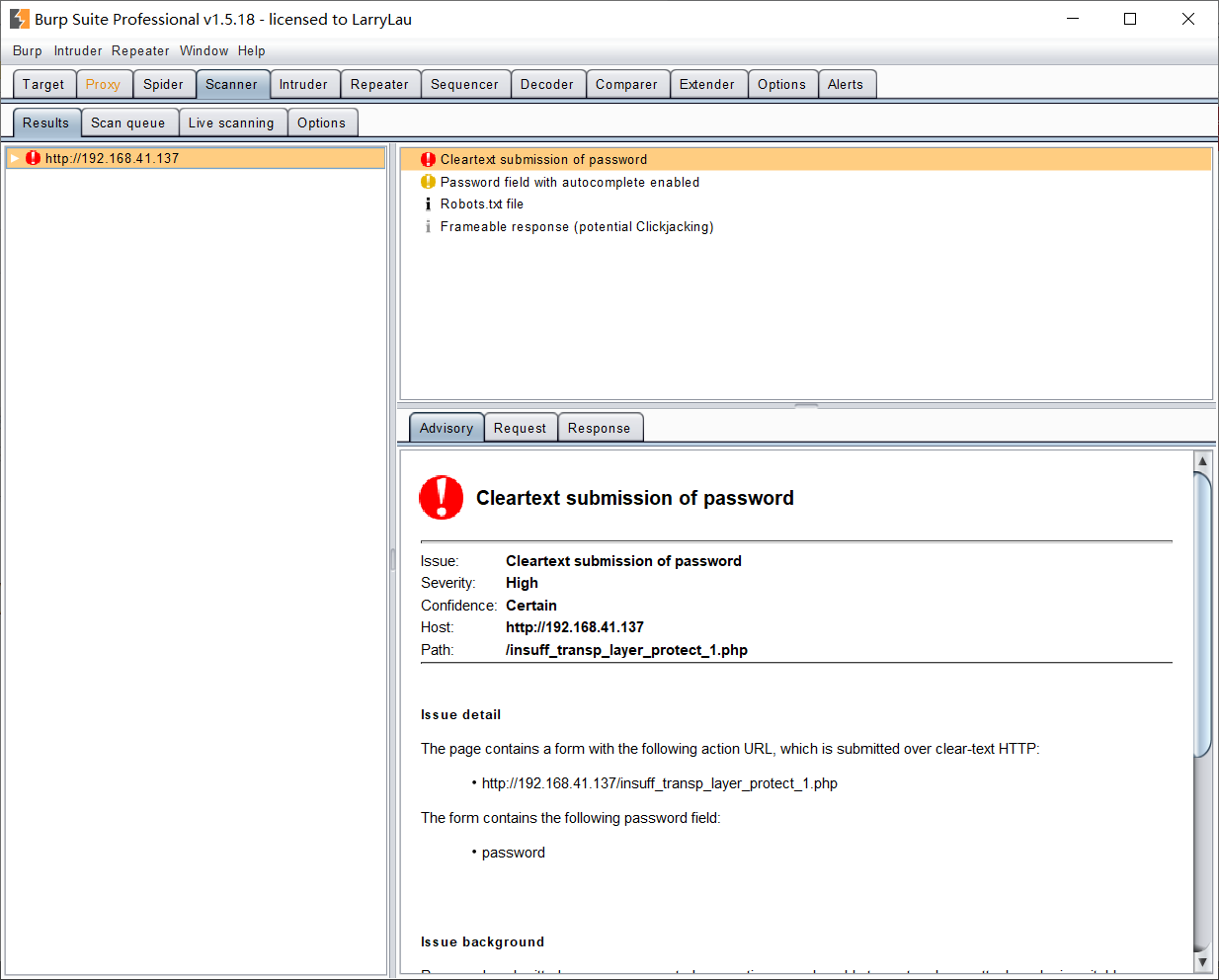Click the Cleartext submission of password advisory heading
Viewport: 1219px width, 980px height.
pos(635,498)
